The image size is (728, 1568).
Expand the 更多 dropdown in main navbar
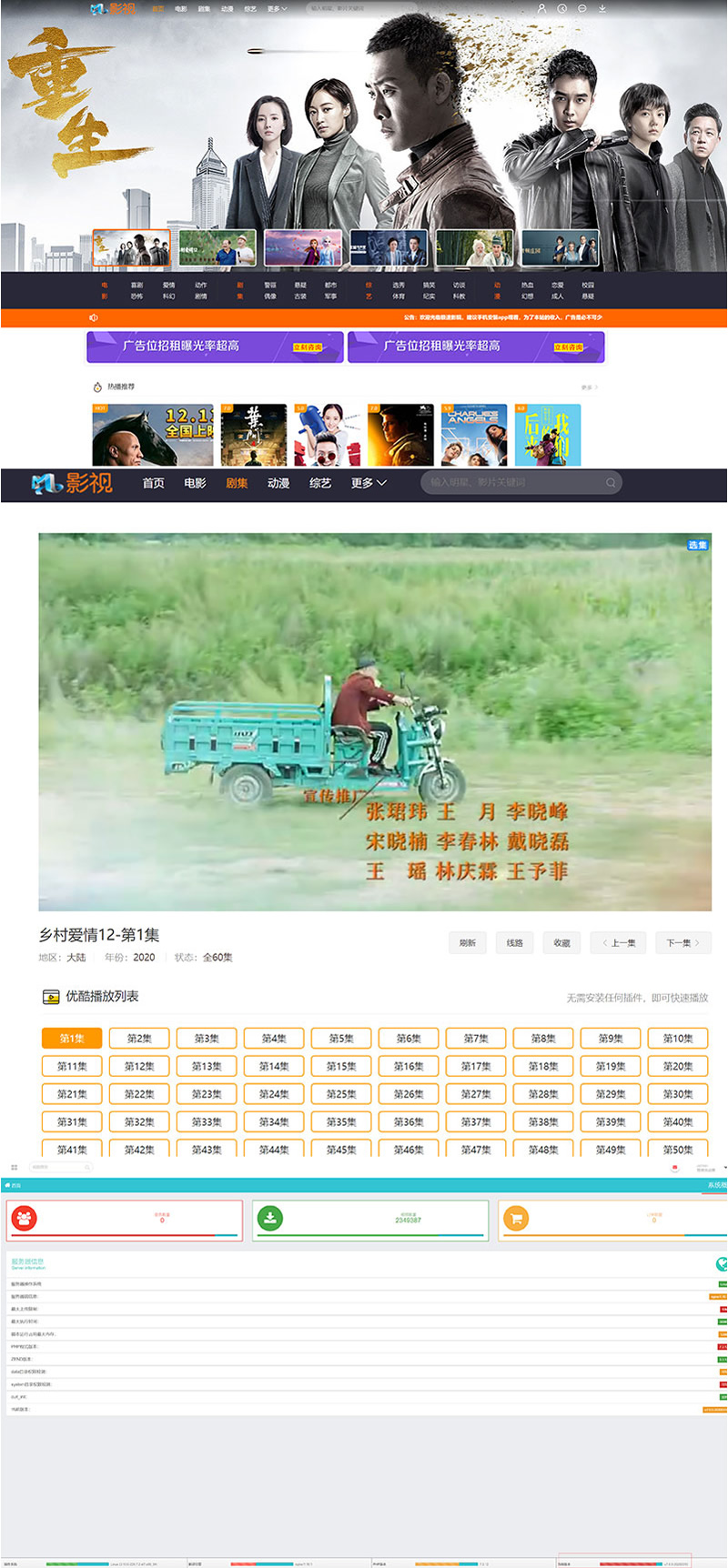[369, 483]
